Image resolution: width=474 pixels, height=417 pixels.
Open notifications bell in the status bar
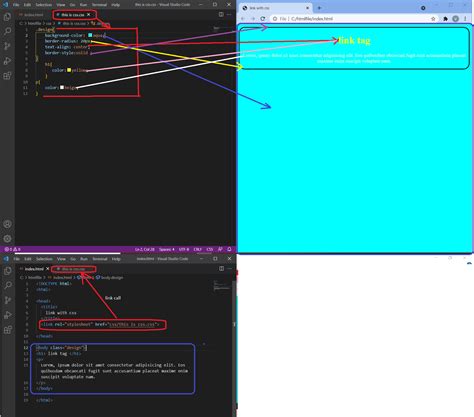click(229, 249)
